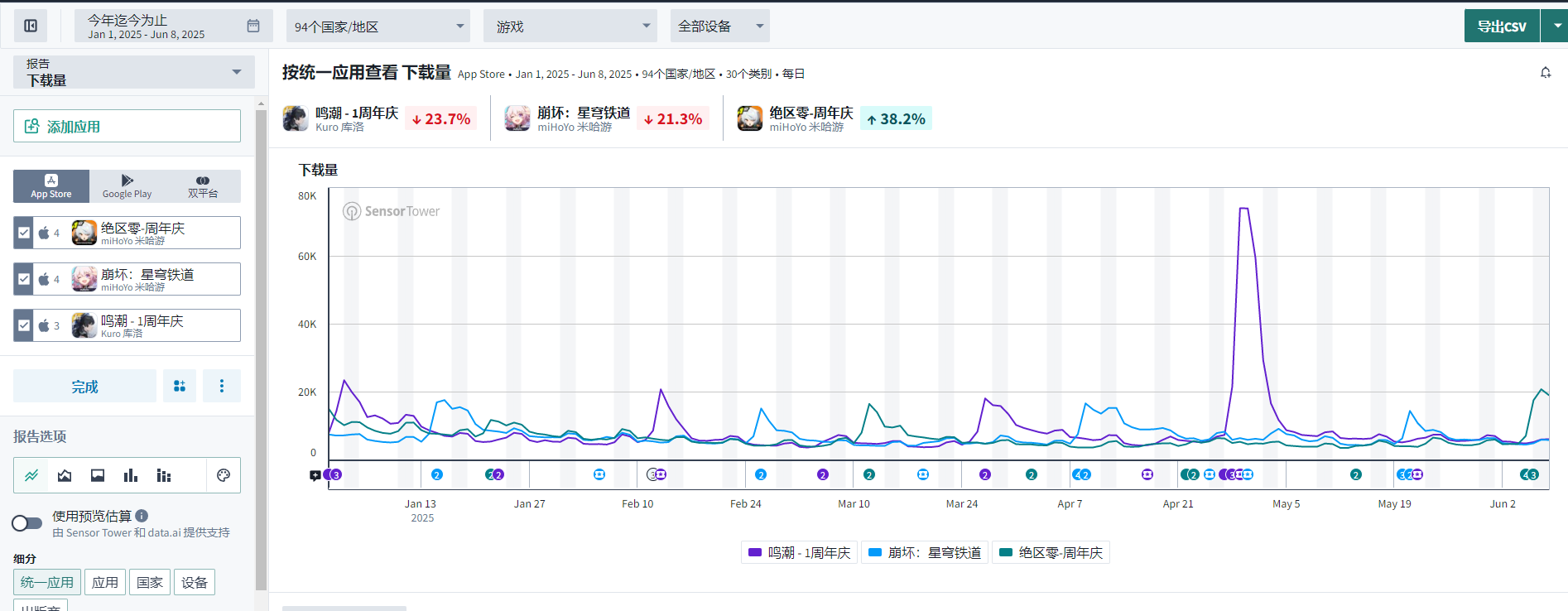Select 统一应用 breakdown option
Viewport: 1568px width, 611px height.
click(x=47, y=582)
